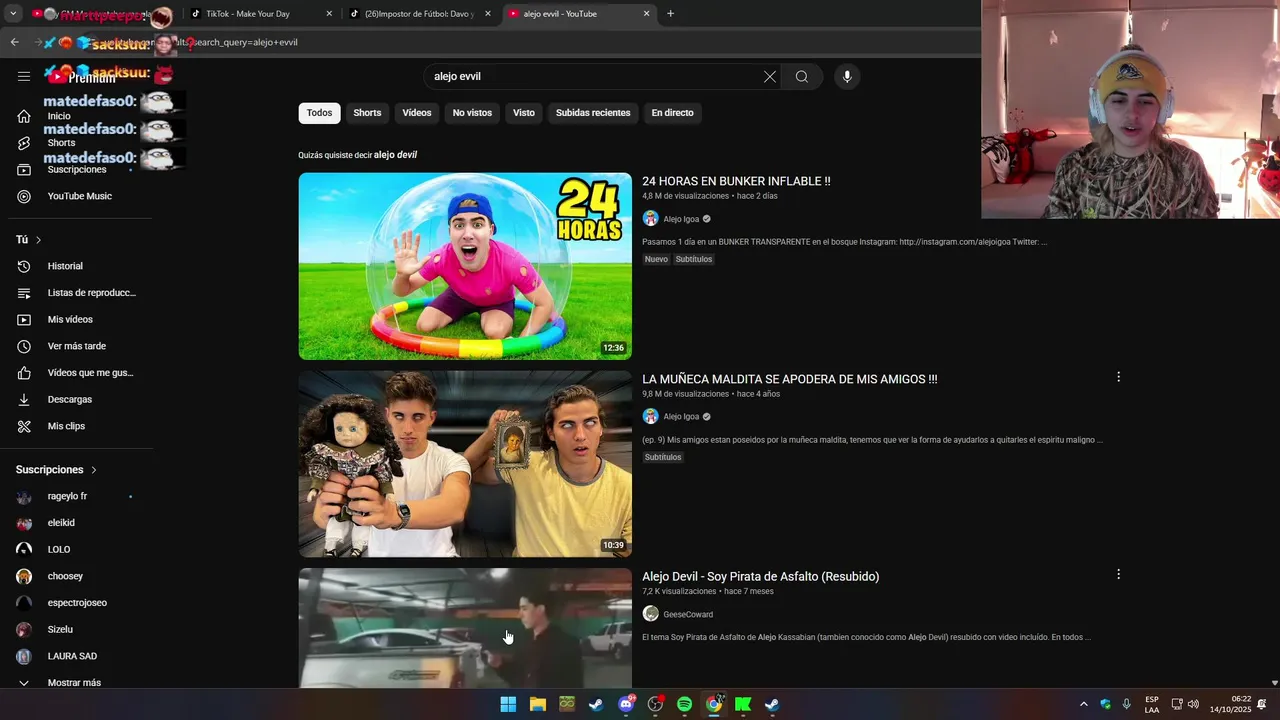Open the muñeca maldita video thumbnail
Screen dimensions: 1280x720
tap(465, 464)
